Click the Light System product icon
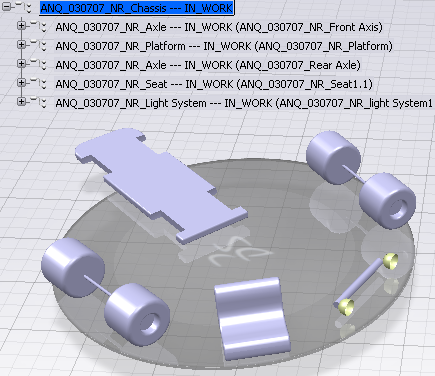This screenshot has width=435, height=376. pos(38,102)
